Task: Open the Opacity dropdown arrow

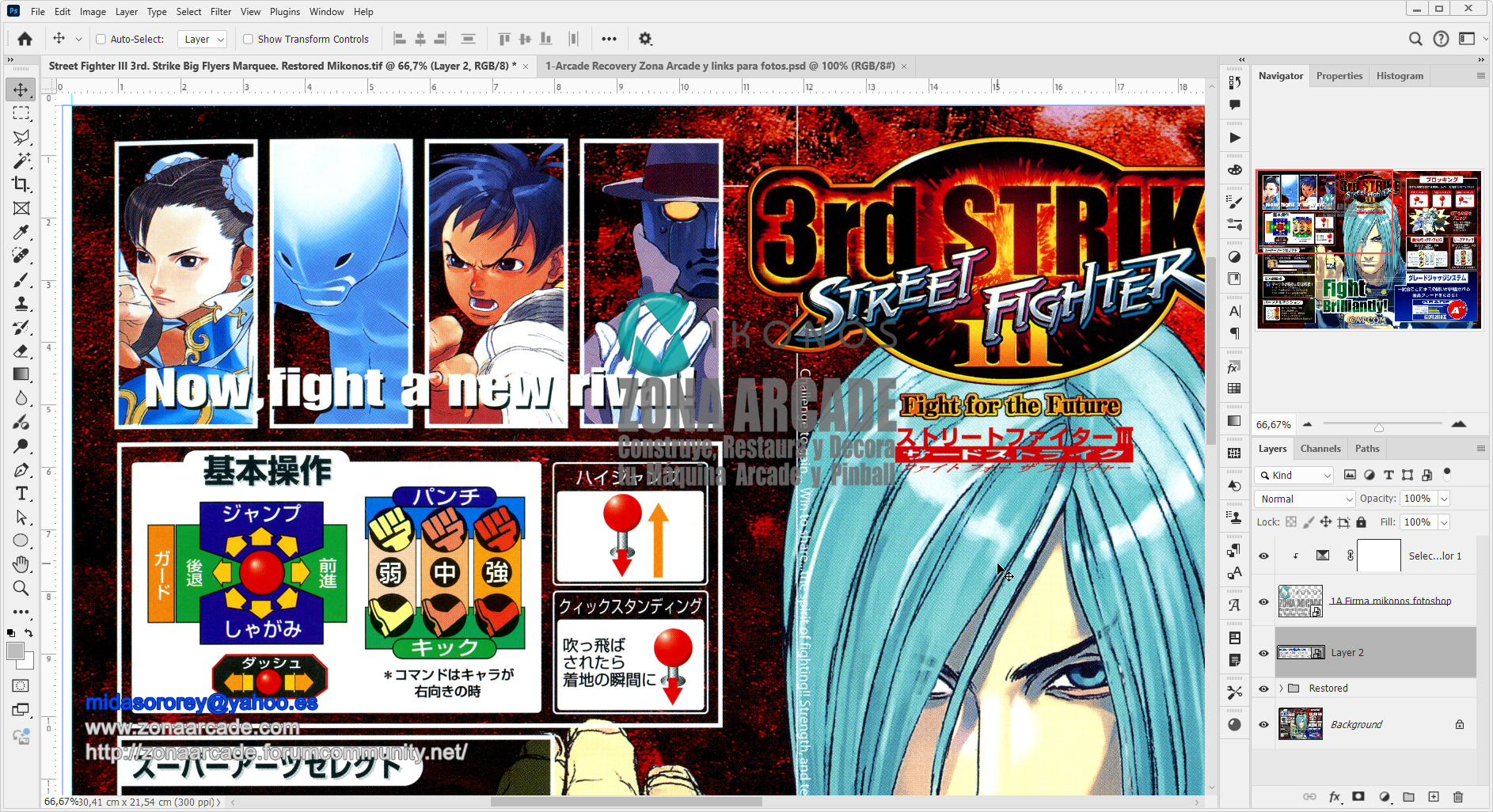Action: point(1444,499)
